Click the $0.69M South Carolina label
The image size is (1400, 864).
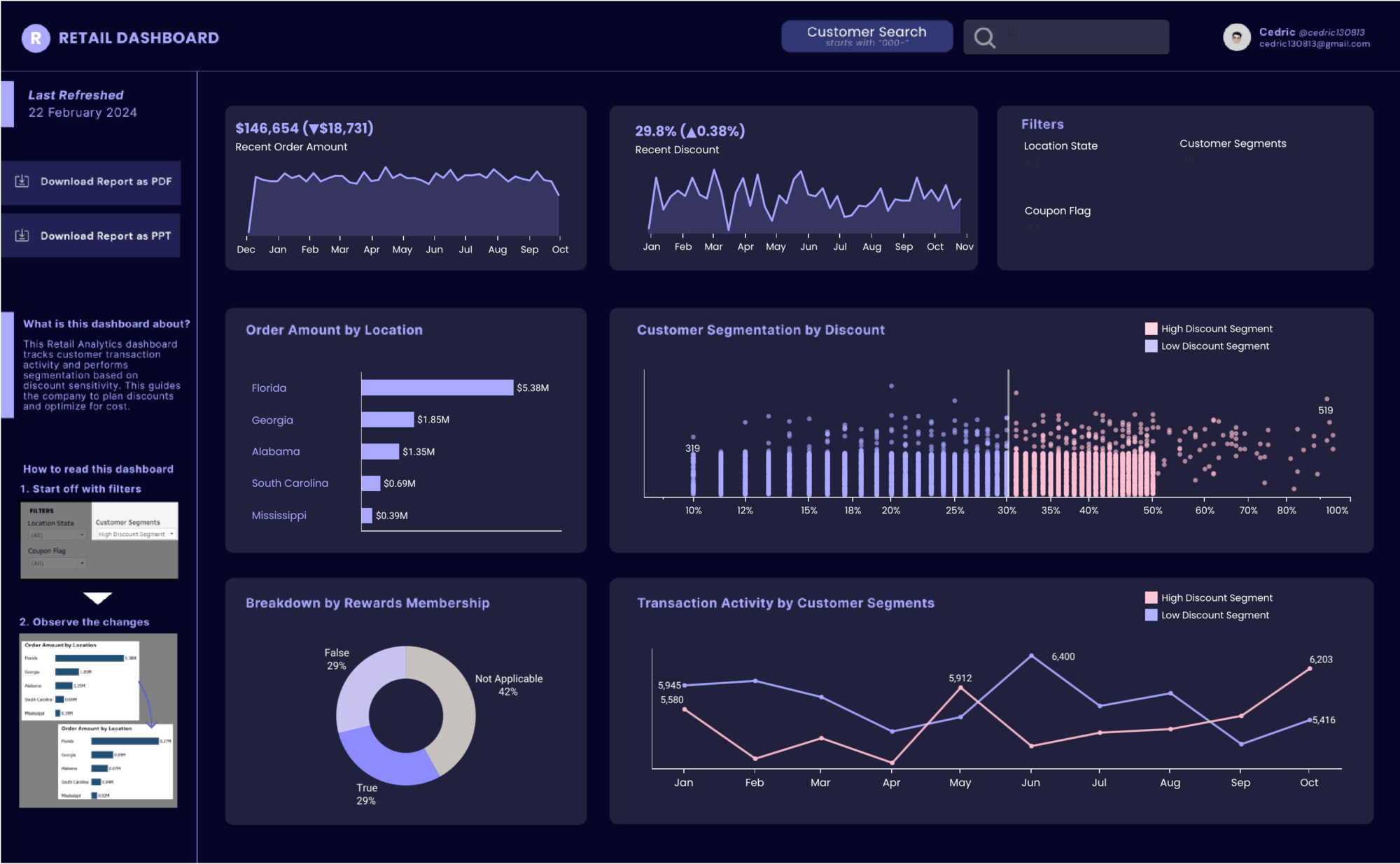coord(400,483)
